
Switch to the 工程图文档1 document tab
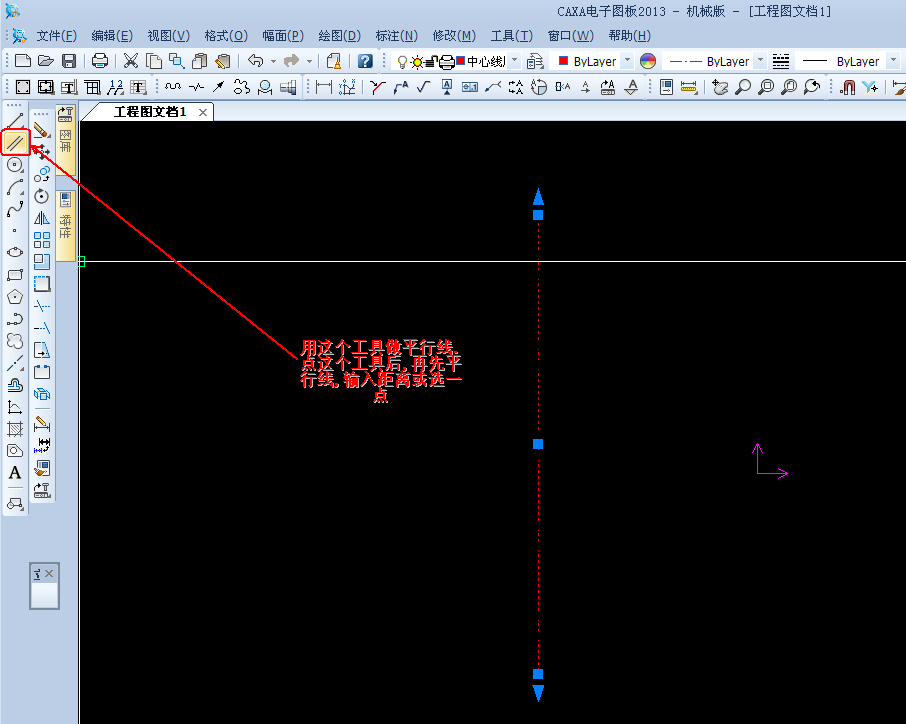(x=150, y=112)
